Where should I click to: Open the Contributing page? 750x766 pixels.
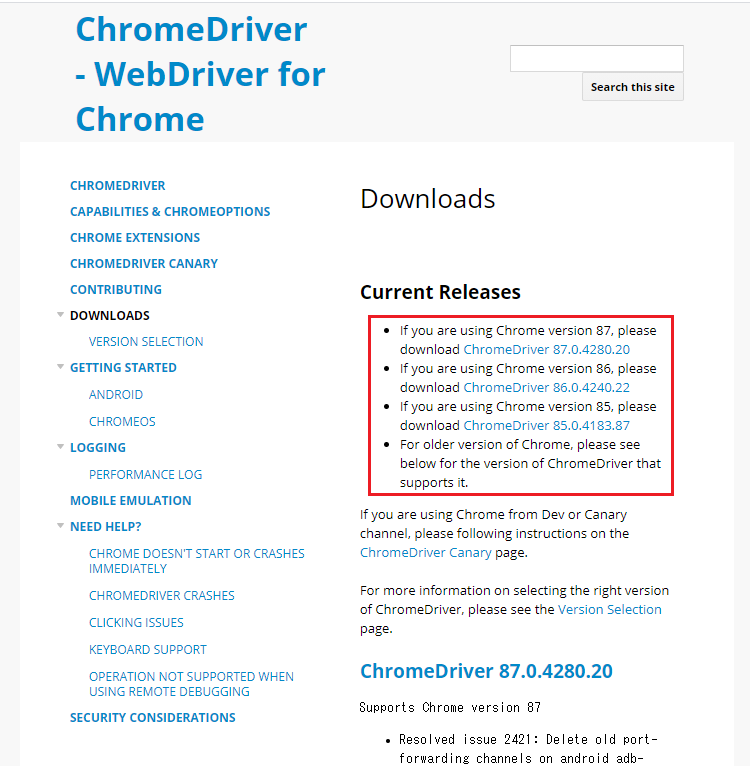coord(116,289)
